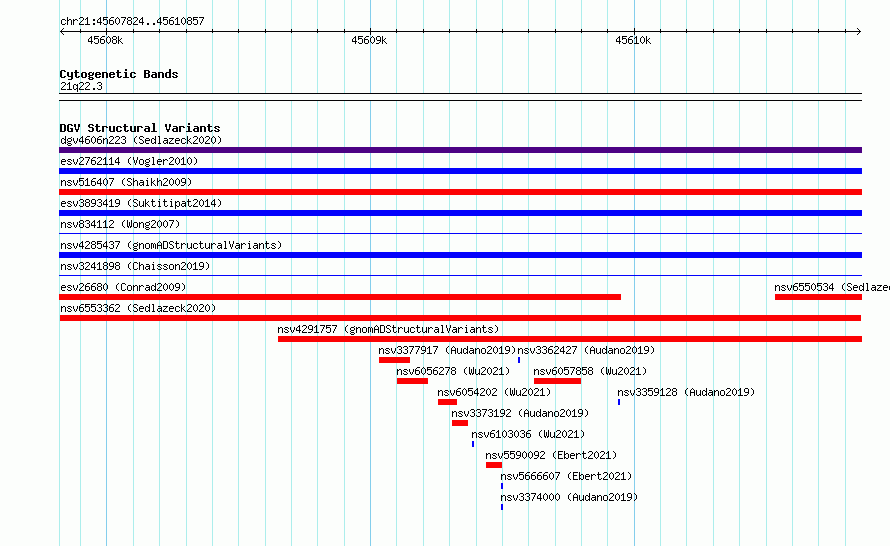The image size is (890, 546).
Task: Open nsv3374000 (Audano2019) label
Action: 569,497
